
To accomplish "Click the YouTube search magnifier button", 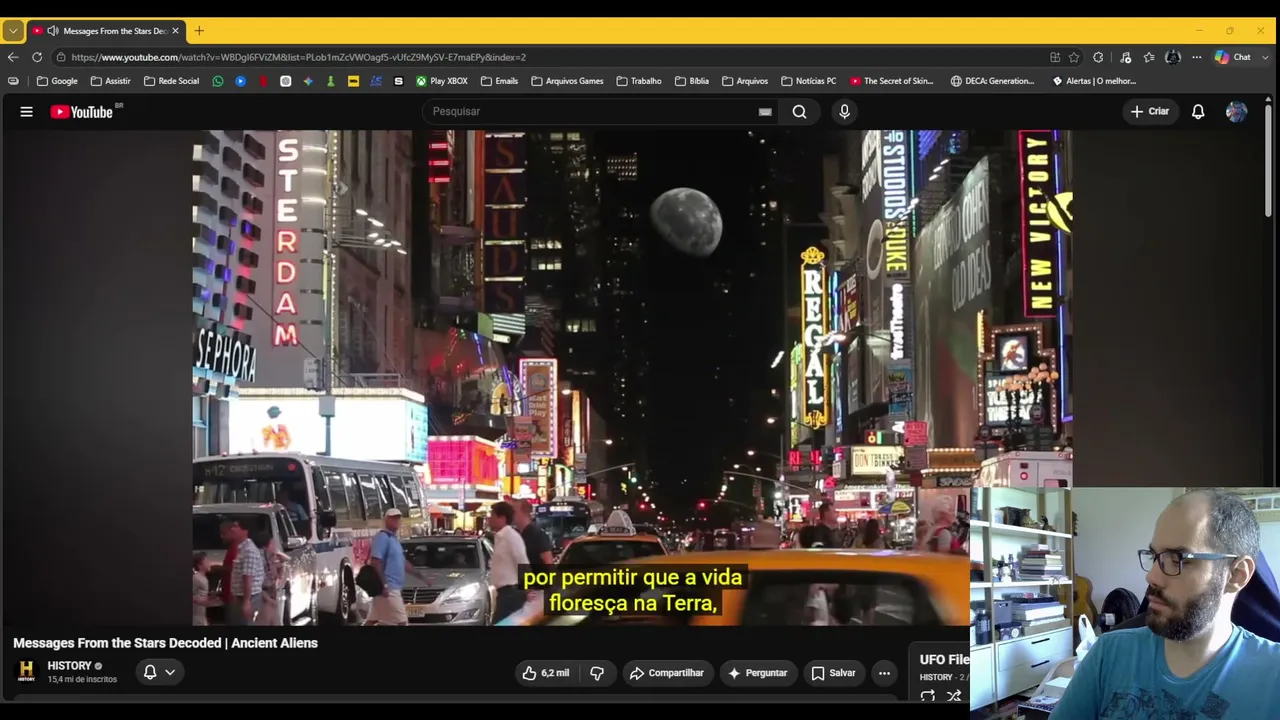I will click(x=800, y=112).
